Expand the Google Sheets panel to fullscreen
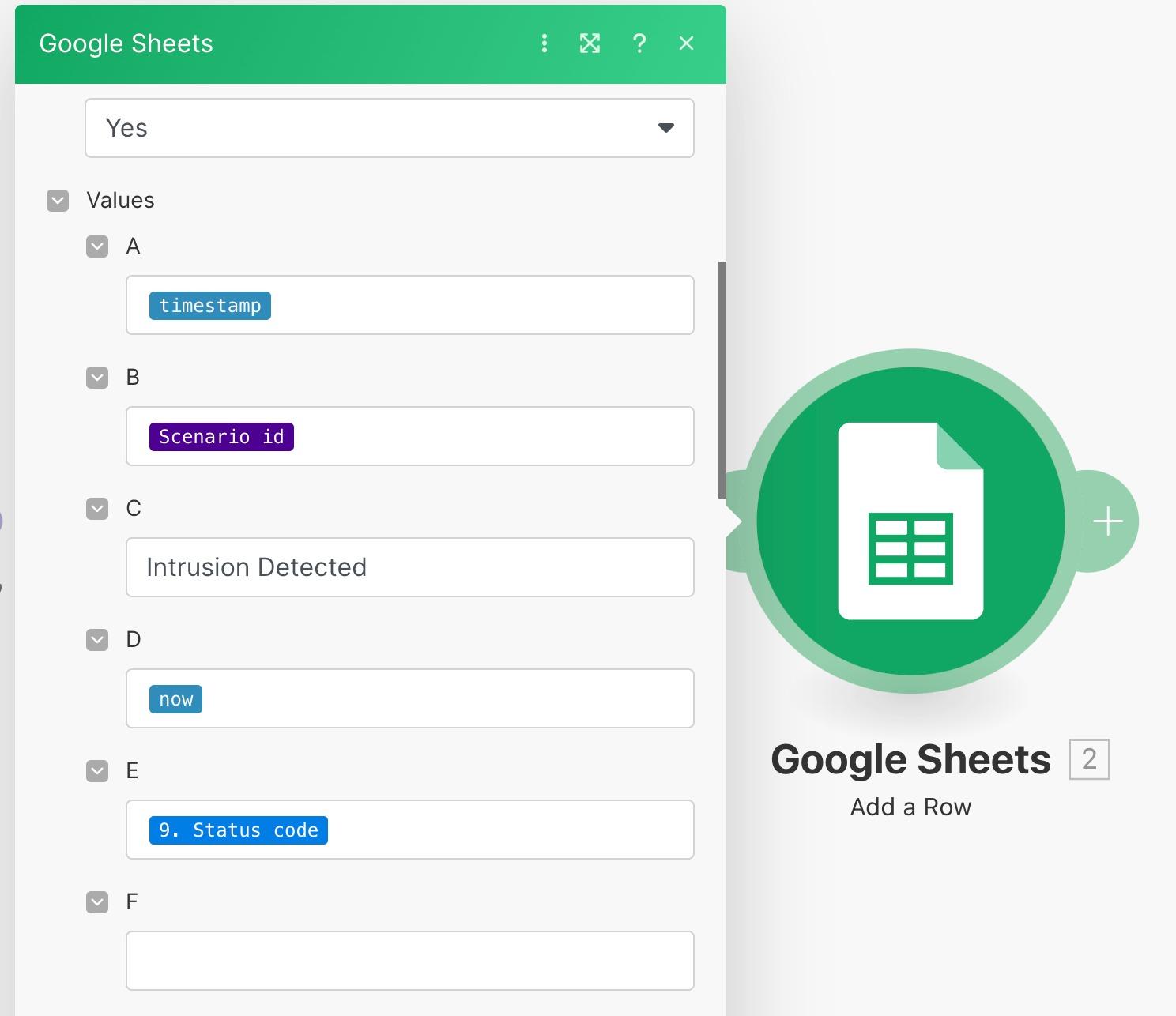This screenshot has width=1176, height=1016. 590,43
